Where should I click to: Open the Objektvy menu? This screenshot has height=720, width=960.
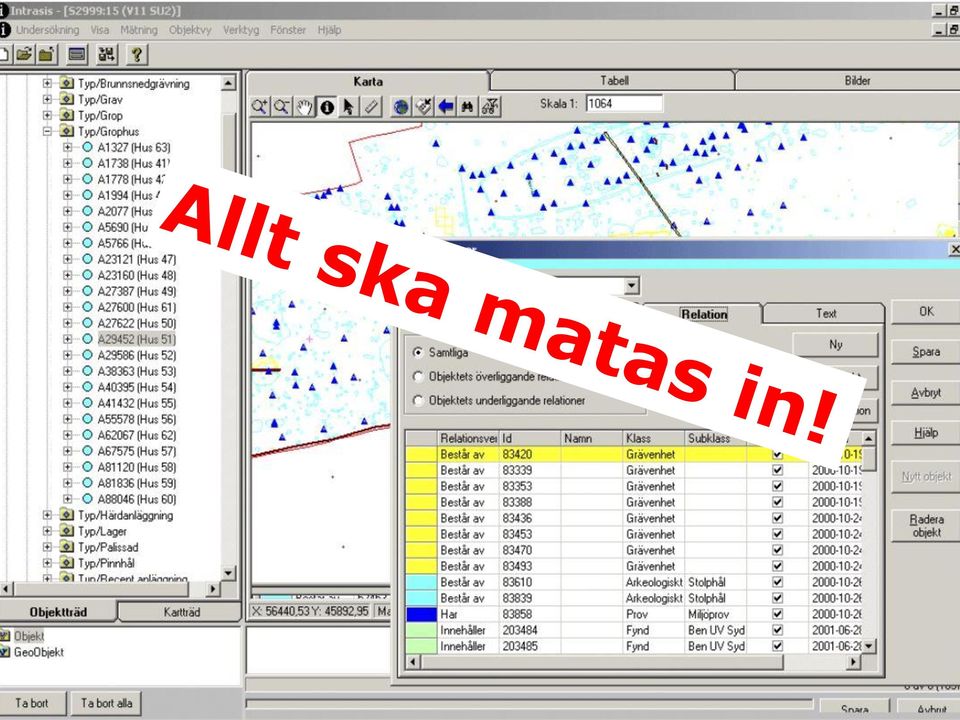click(190, 29)
